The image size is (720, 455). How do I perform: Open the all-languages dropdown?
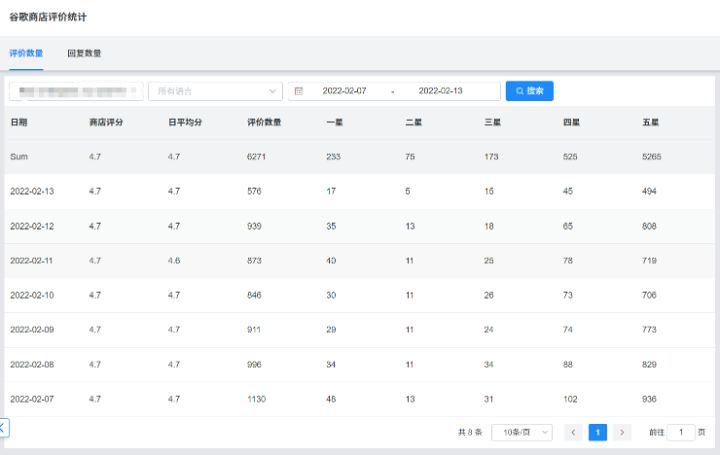click(215, 91)
